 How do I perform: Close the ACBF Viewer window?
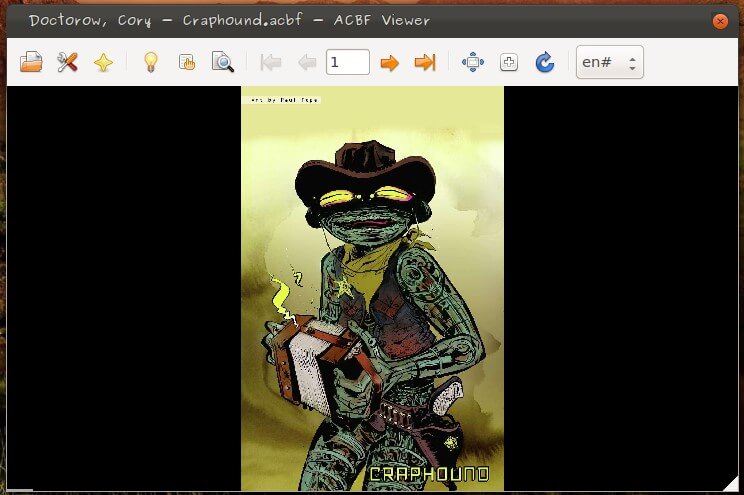pyautogui.click(x=720, y=21)
